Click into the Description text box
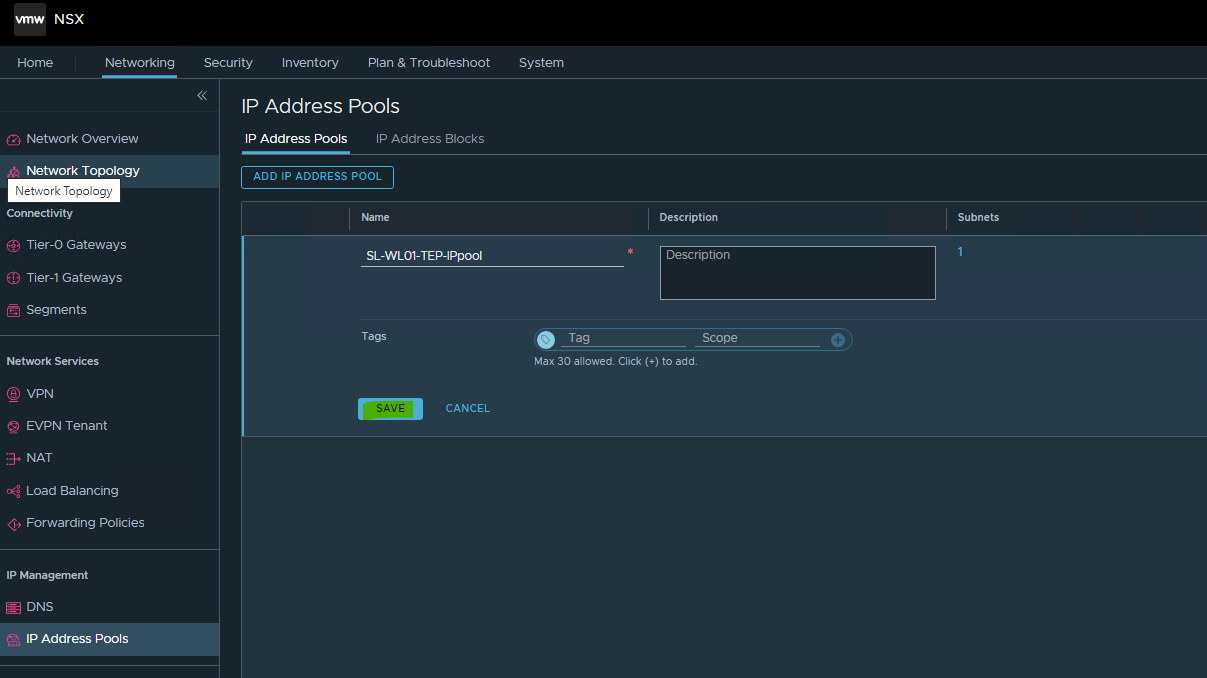The height and width of the screenshot is (678, 1207). 797,273
